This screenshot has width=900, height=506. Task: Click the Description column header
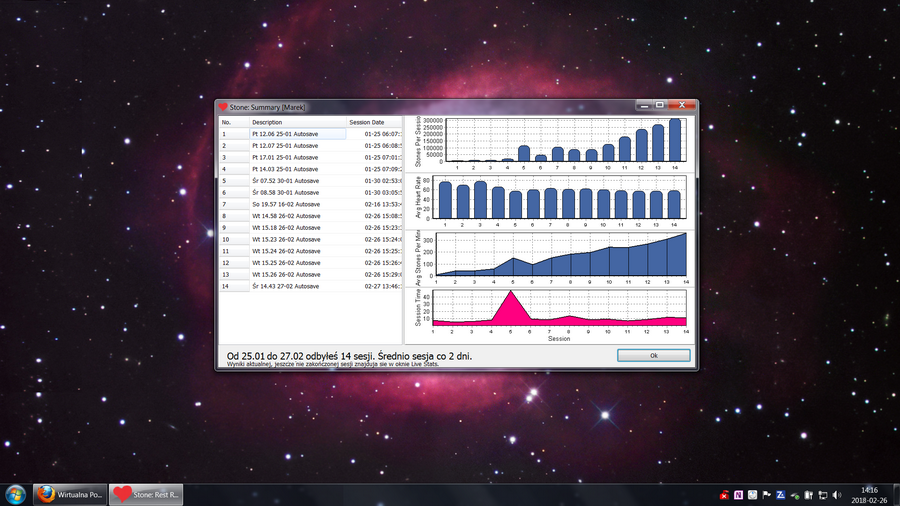click(x=267, y=122)
